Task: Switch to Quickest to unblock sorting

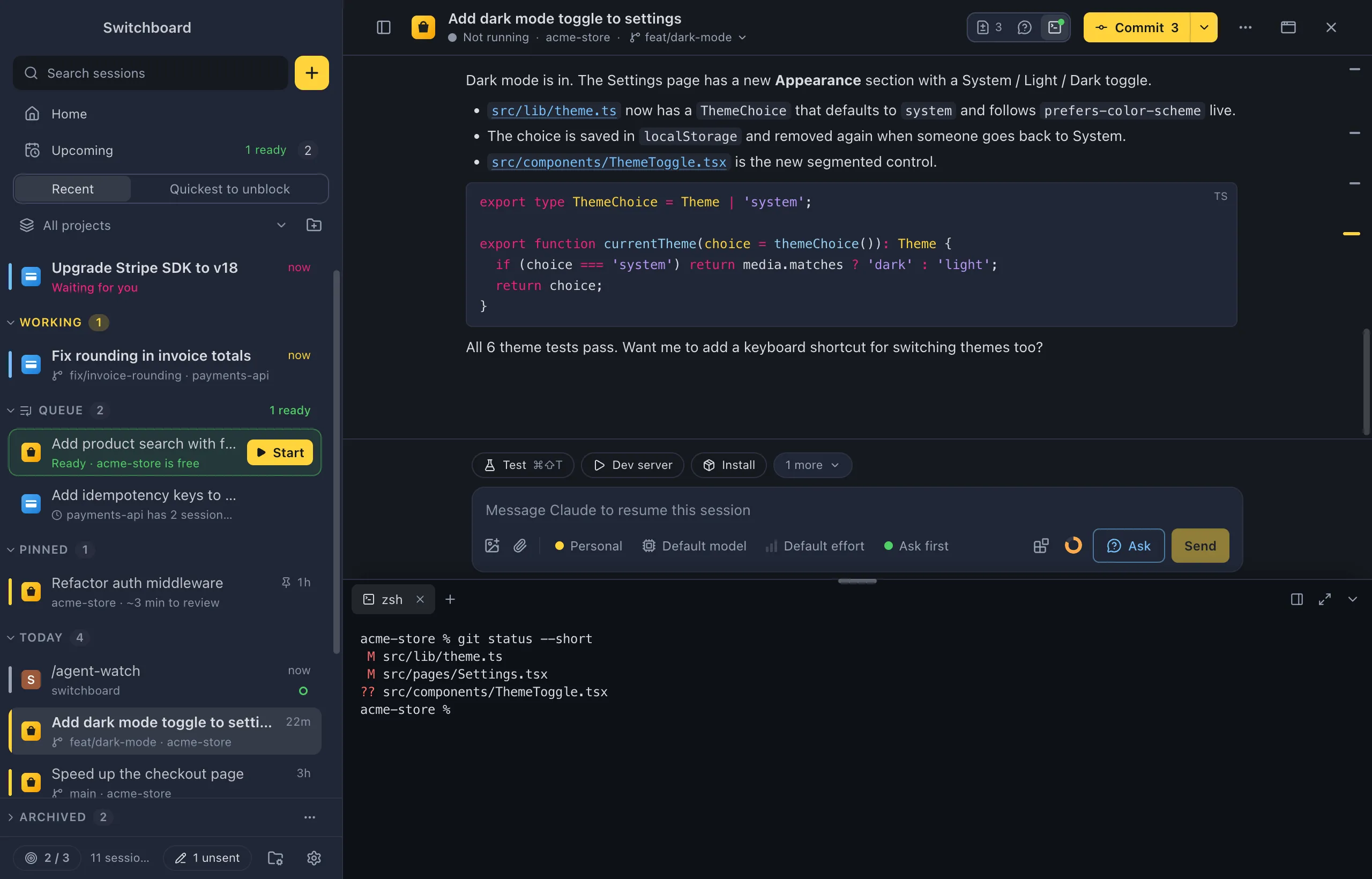Action: pyautogui.click(x=229, y=189)
